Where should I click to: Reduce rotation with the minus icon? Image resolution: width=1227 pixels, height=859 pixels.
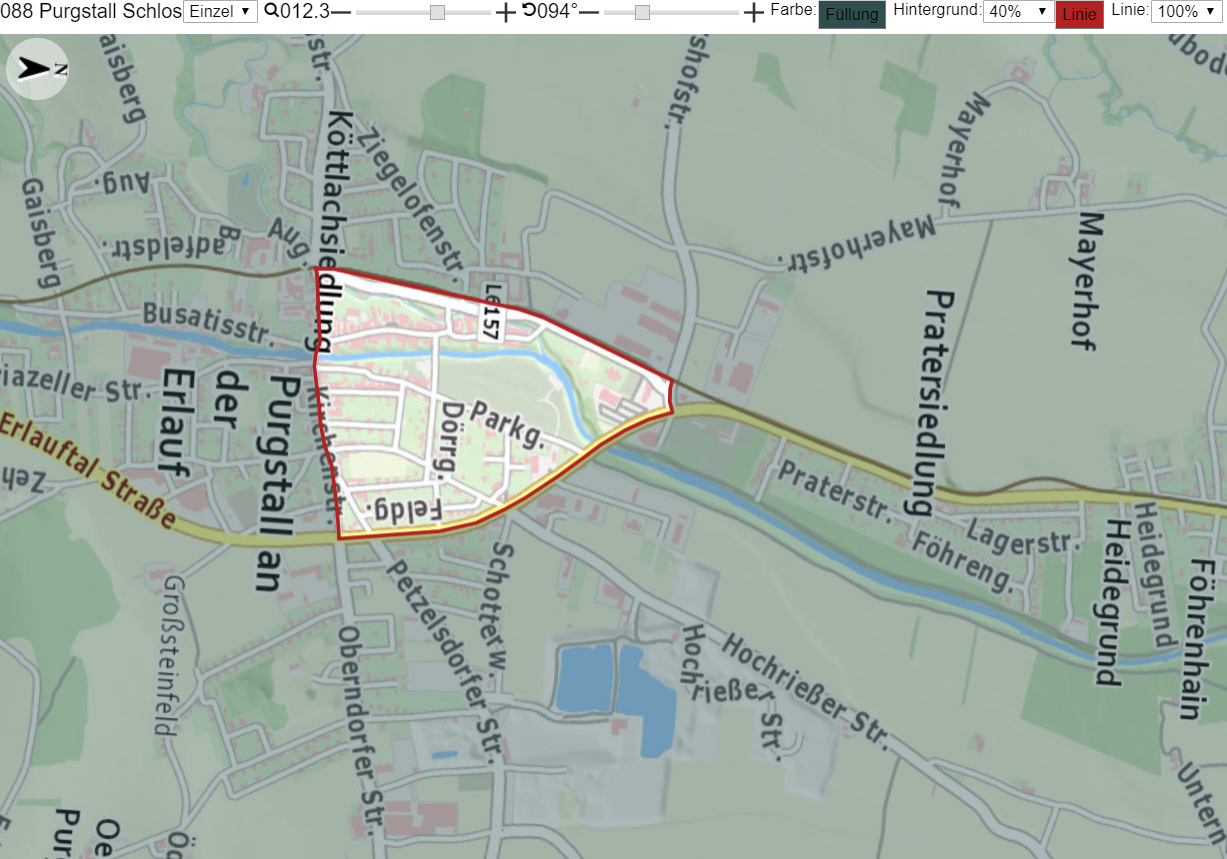tap(589, 12)
